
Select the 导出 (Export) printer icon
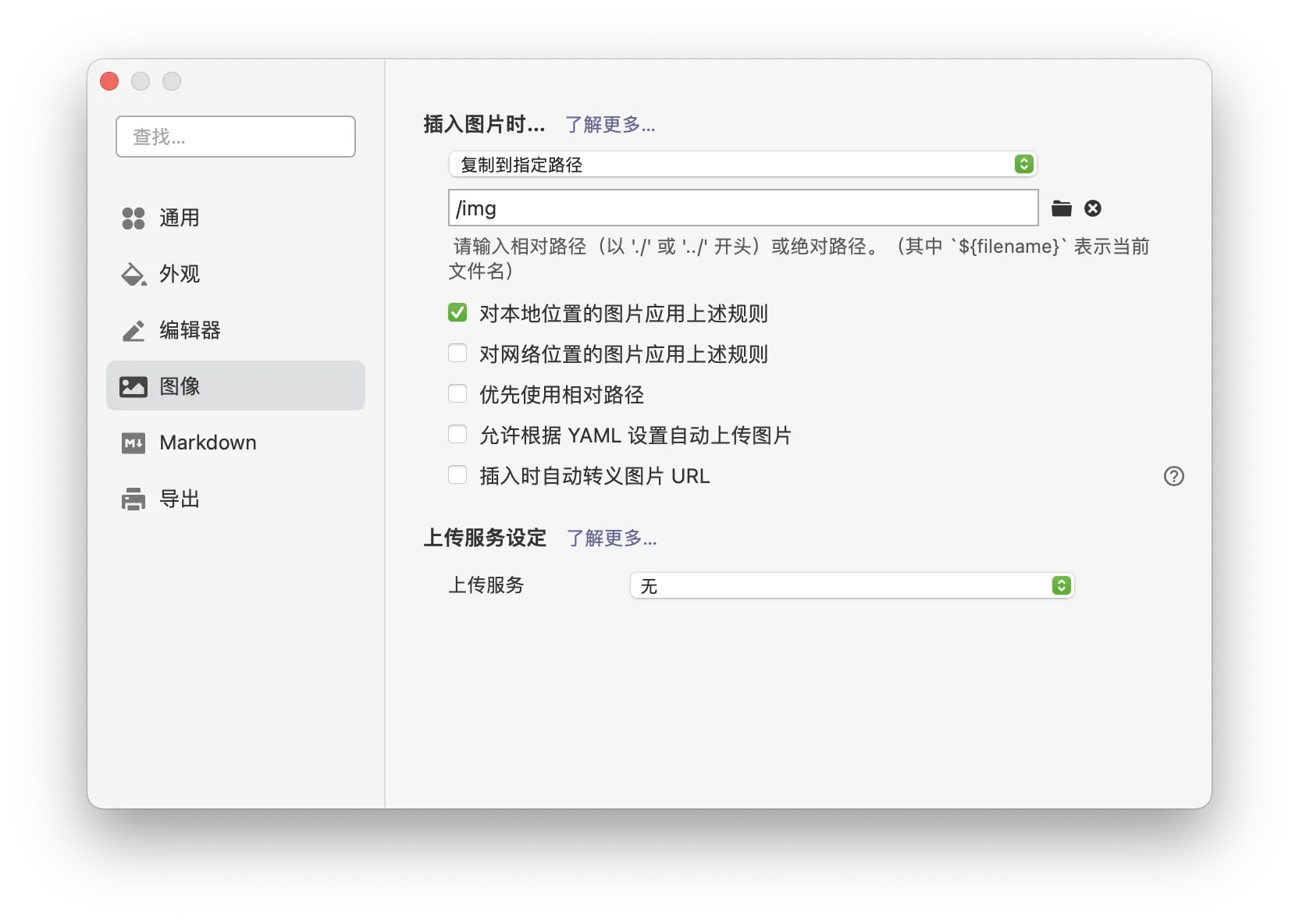[x=133, y=499]
